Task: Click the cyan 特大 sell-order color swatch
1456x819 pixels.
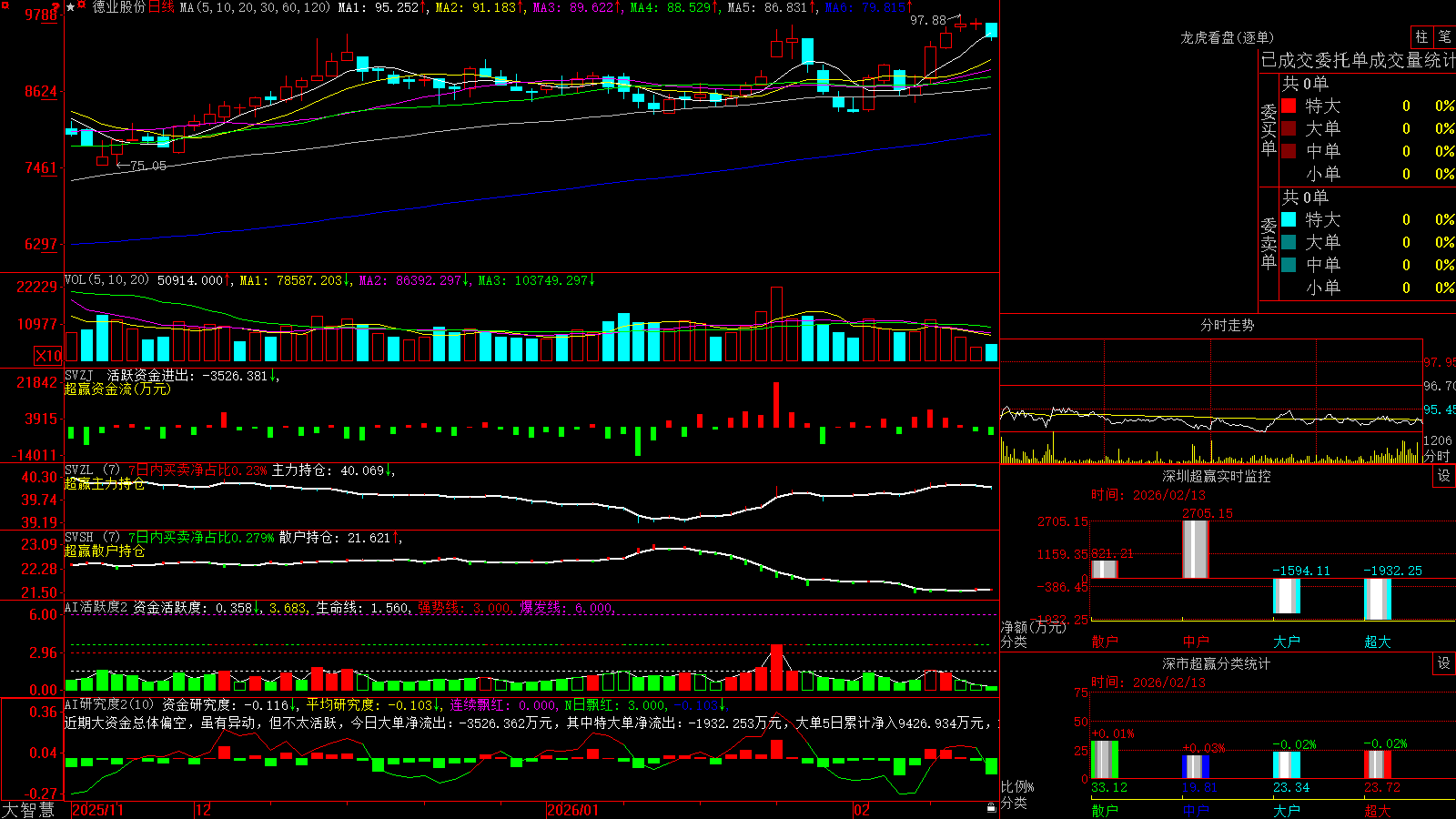Action: tap(1289, 219)
